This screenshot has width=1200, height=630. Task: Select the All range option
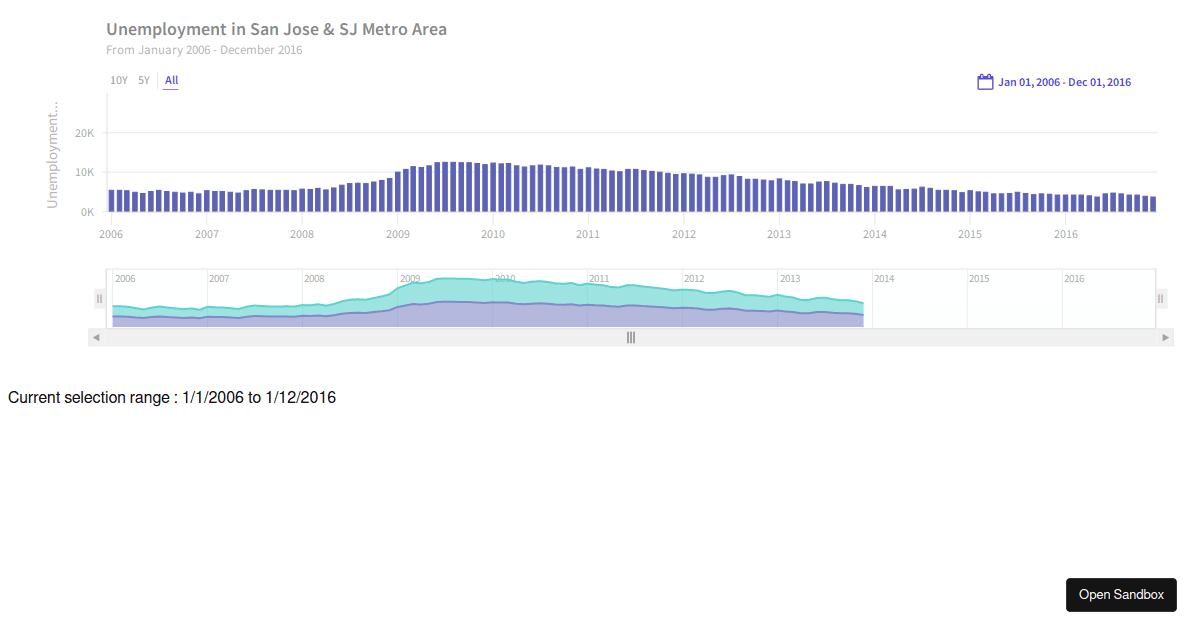click(171, 80)
